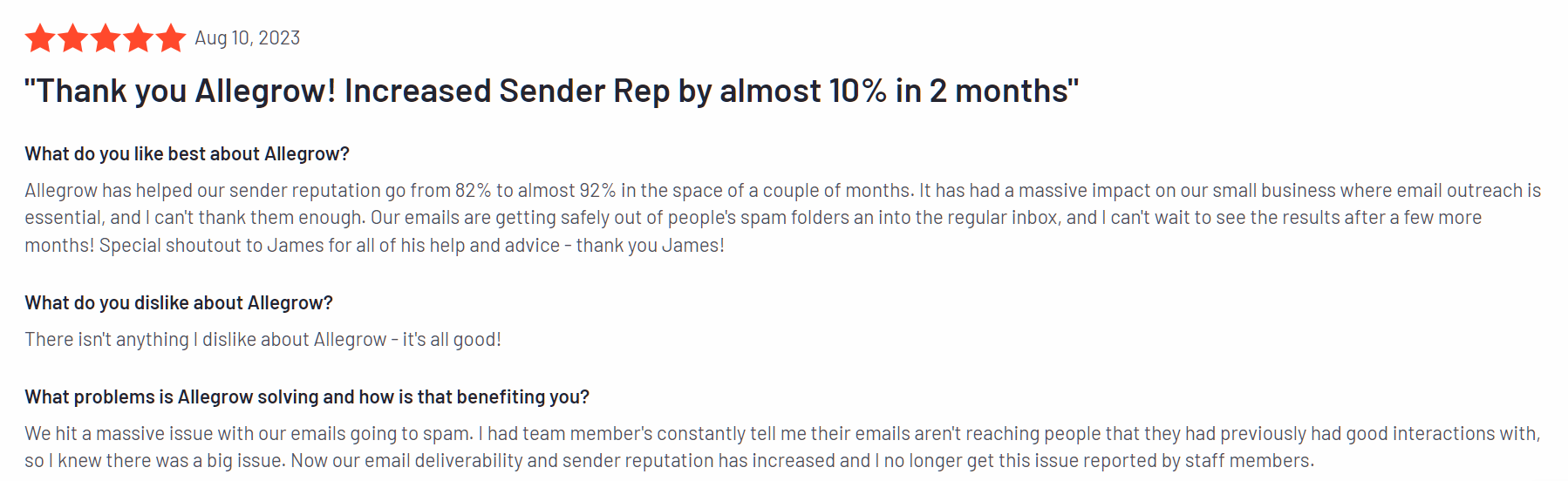The image size is (1568, 481).
Task: Click "it's all good!" in dislike answer
Action: 452,340
